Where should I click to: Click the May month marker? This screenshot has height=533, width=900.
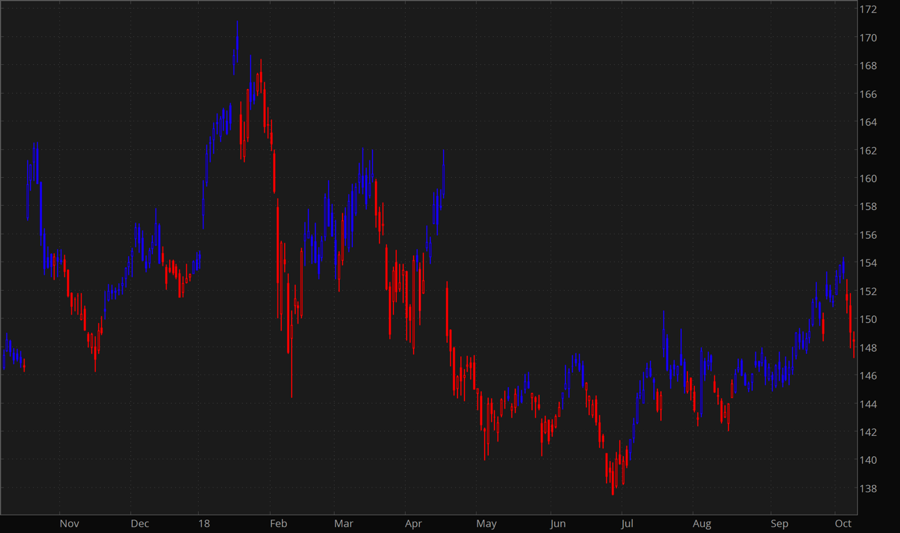tap(487, 524)
